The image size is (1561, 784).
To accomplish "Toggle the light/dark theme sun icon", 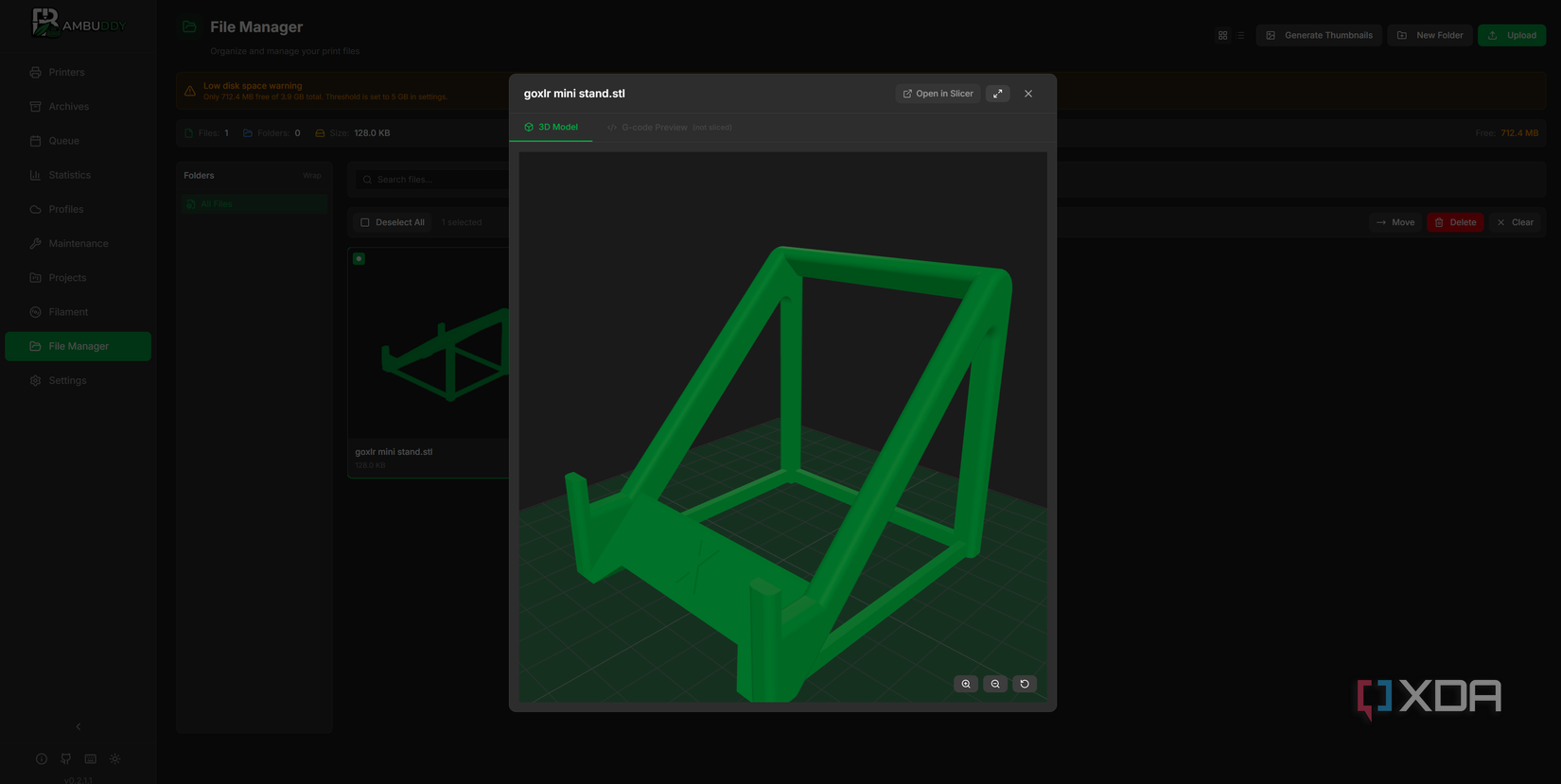I will [x=115, y=758].
